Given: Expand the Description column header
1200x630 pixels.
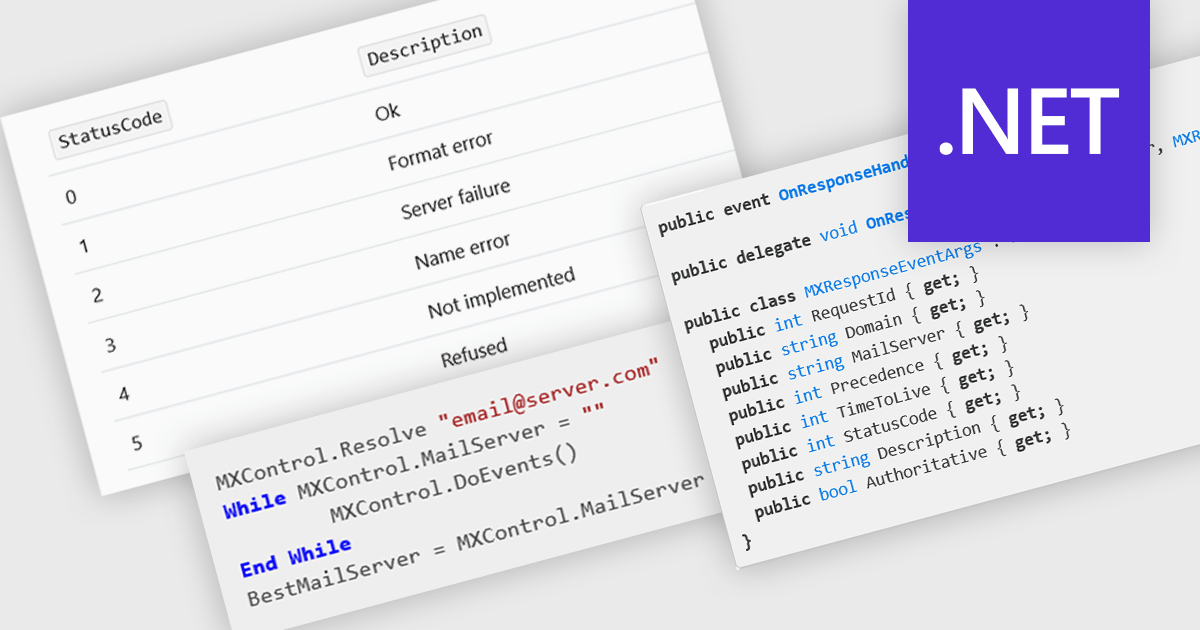Looking at the screenshot, I should click(426, 44).
